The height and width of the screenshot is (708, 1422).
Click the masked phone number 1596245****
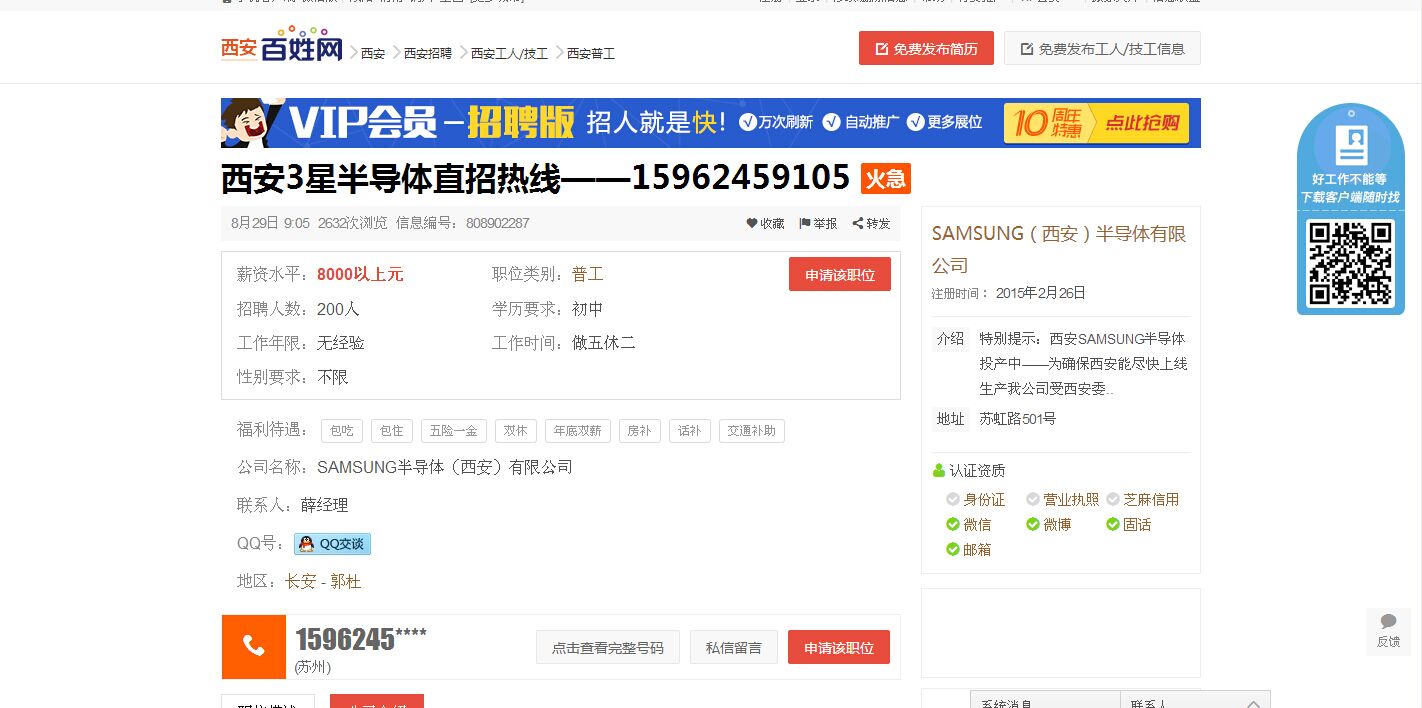[x=361, y=639]
